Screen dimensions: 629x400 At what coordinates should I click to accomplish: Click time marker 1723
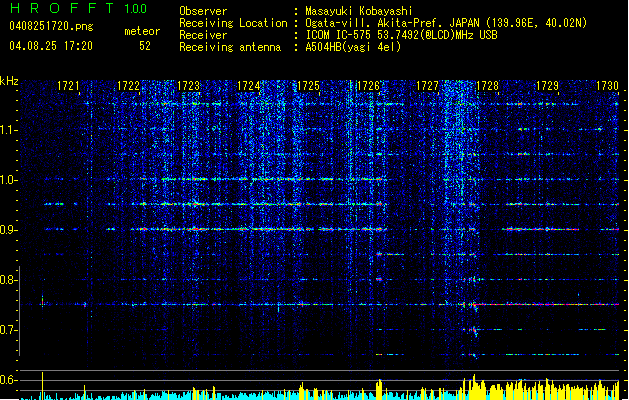188,86
